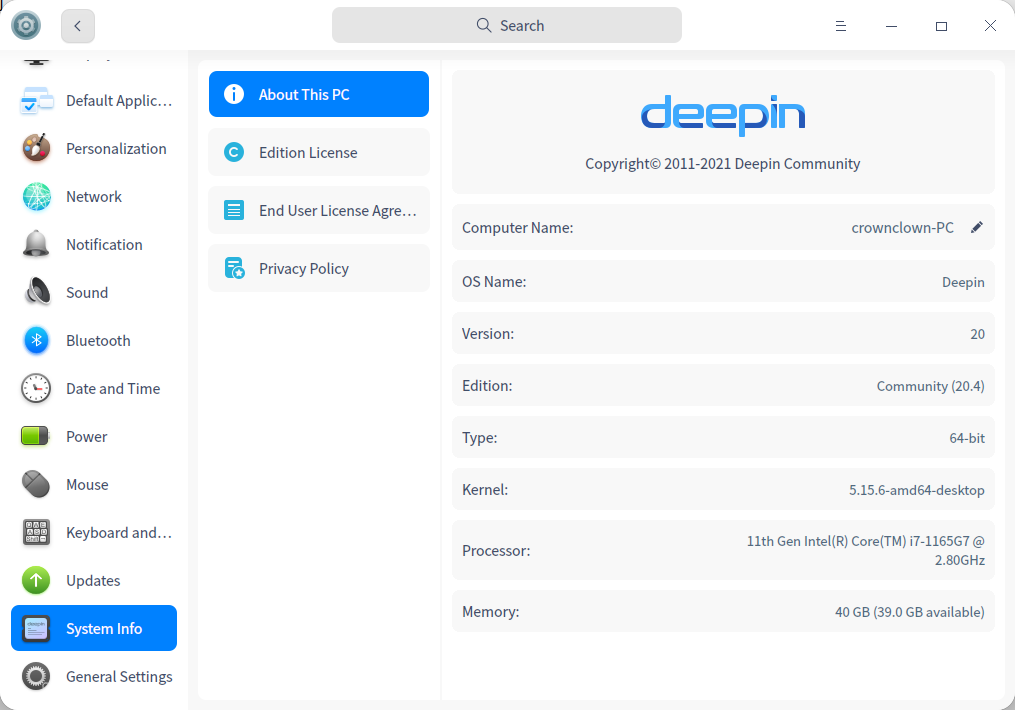
Task: Open Default Applications settings icon
Action: coord(36,101)
